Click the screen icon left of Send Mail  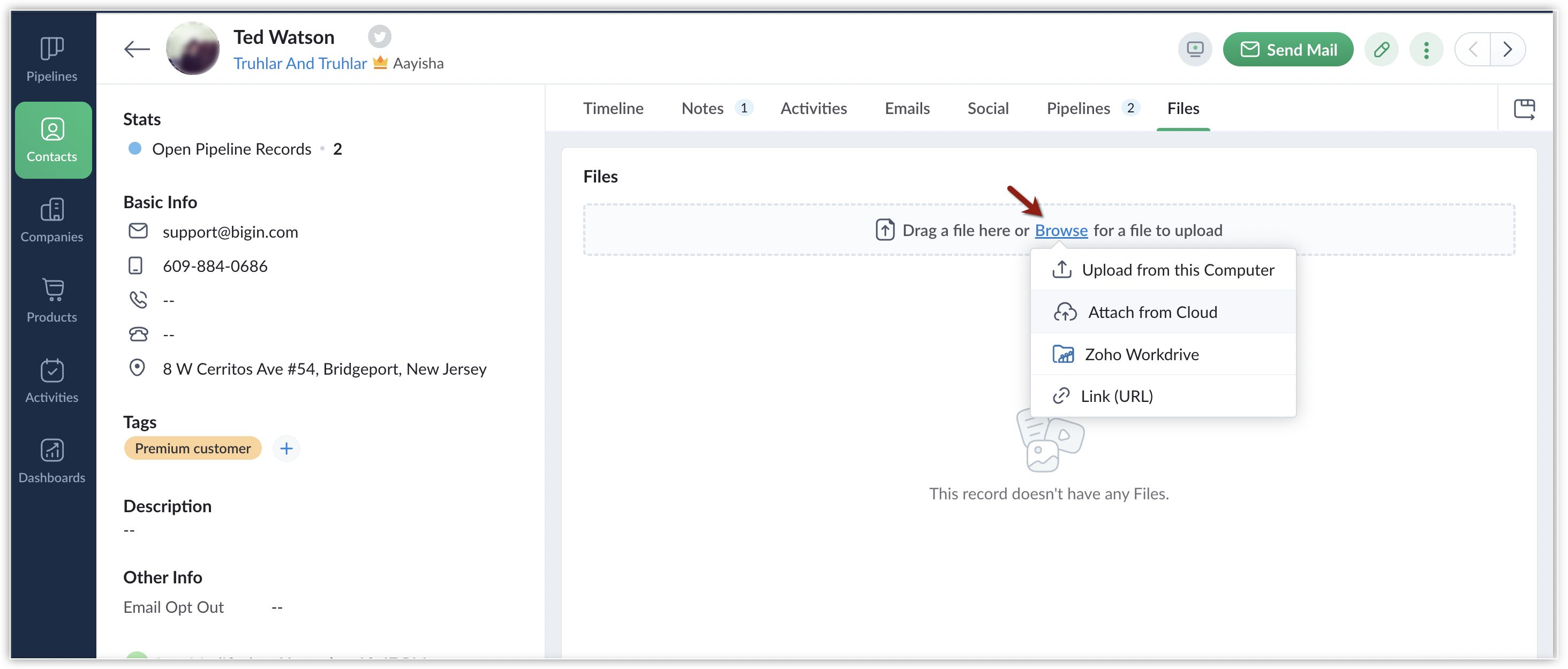1194,49
